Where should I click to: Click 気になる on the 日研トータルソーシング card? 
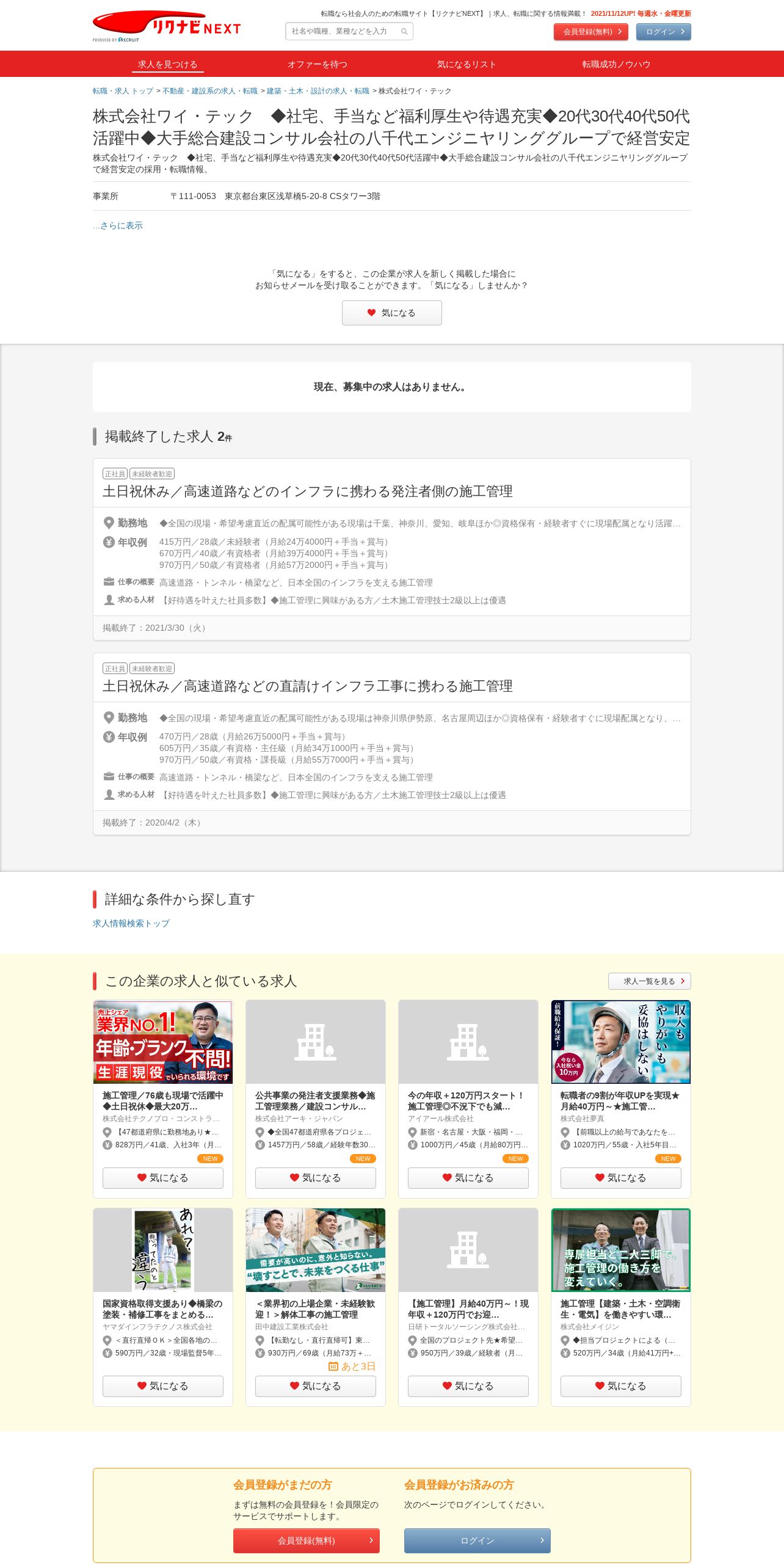(x=468, y=1386)
